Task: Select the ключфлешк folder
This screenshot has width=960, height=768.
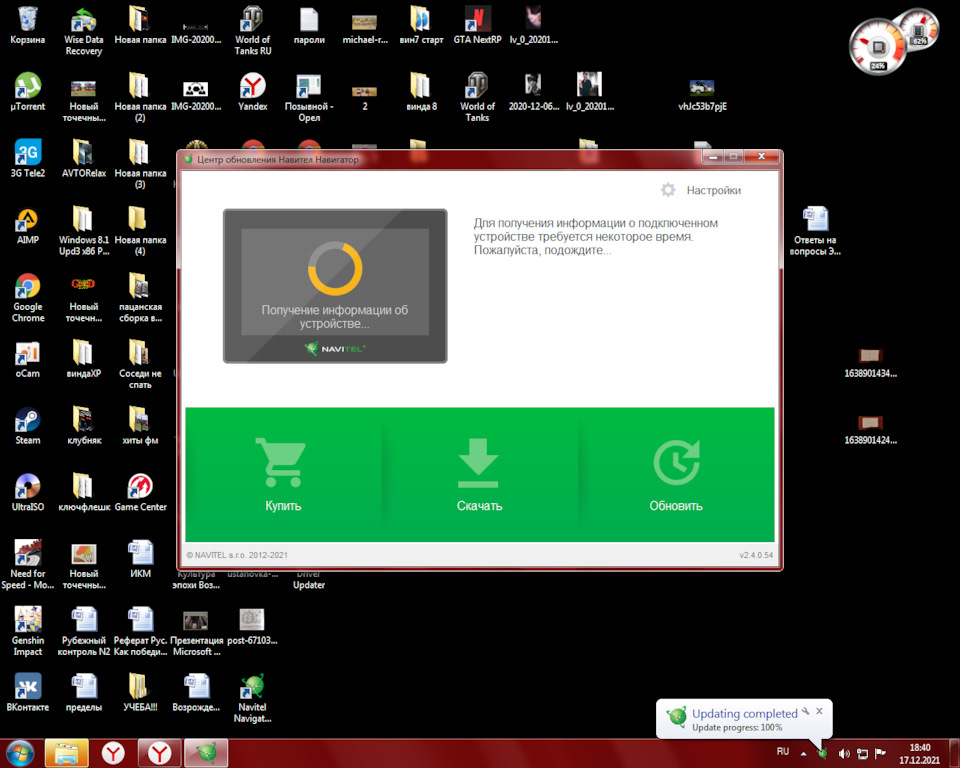Action: click(83, 493)
